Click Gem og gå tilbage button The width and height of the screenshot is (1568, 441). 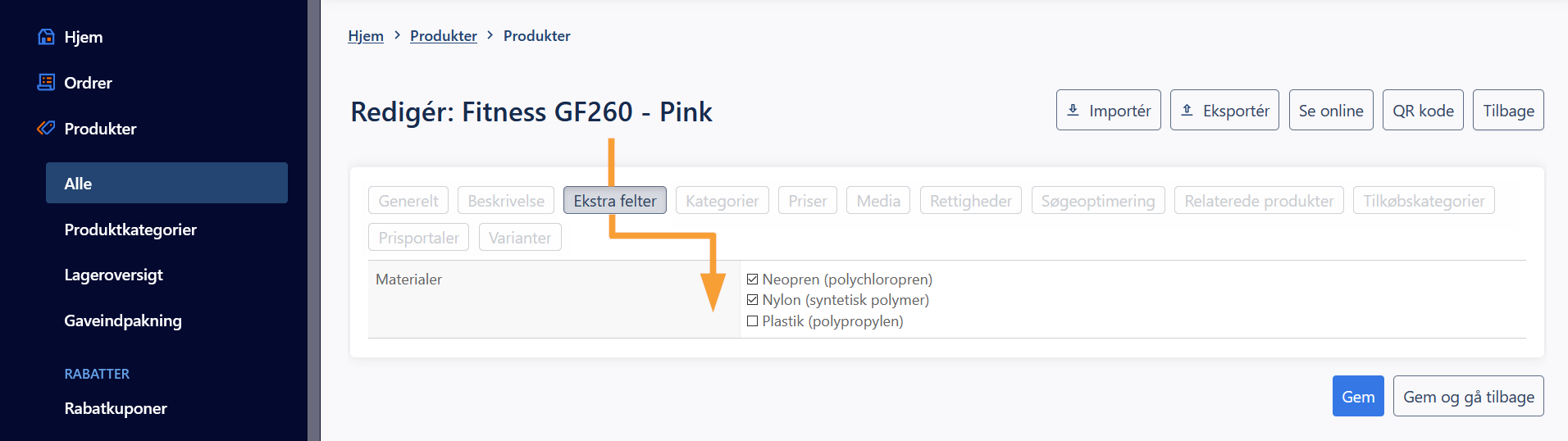click(1469, 396)
